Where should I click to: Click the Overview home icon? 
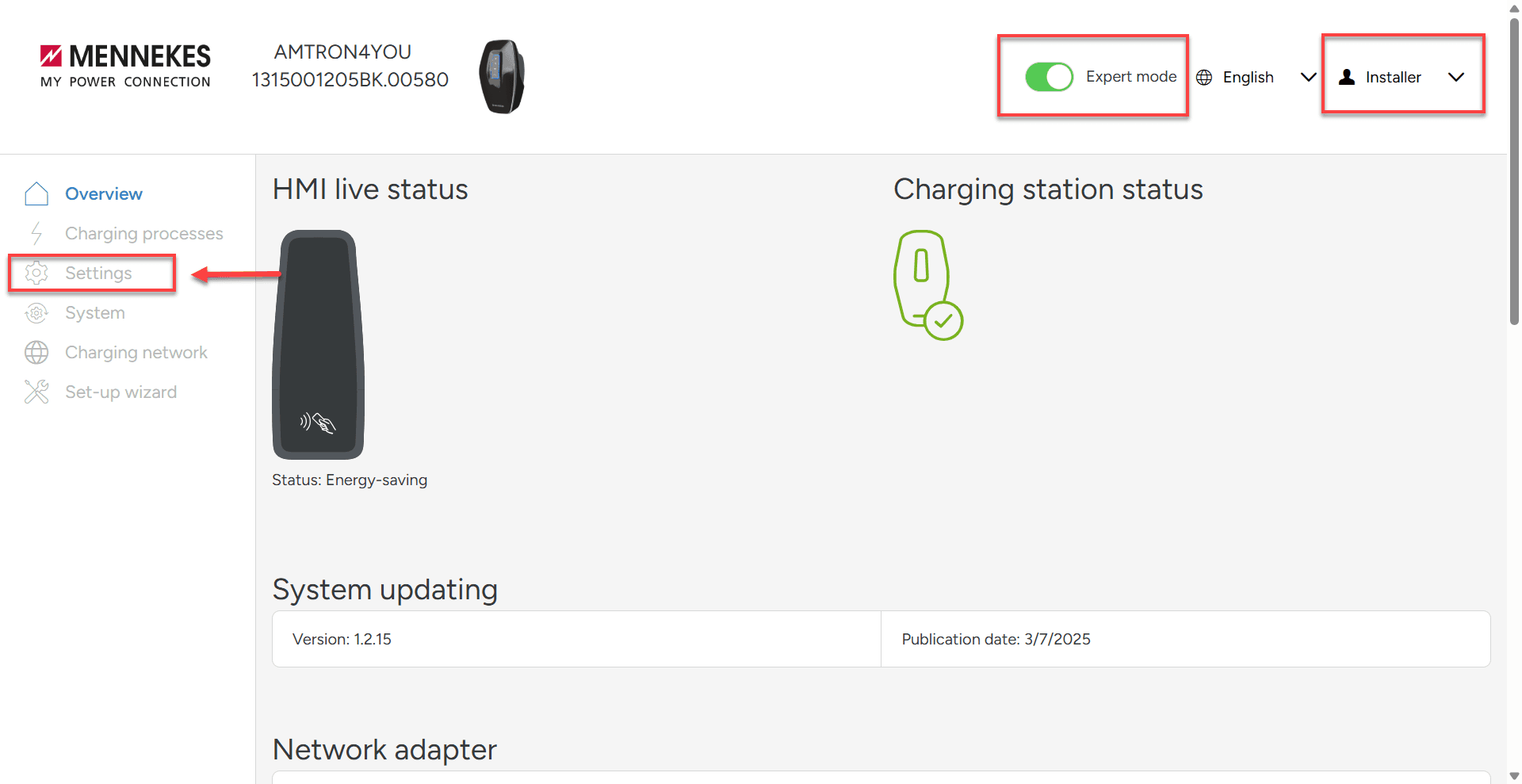click(36, 193)
